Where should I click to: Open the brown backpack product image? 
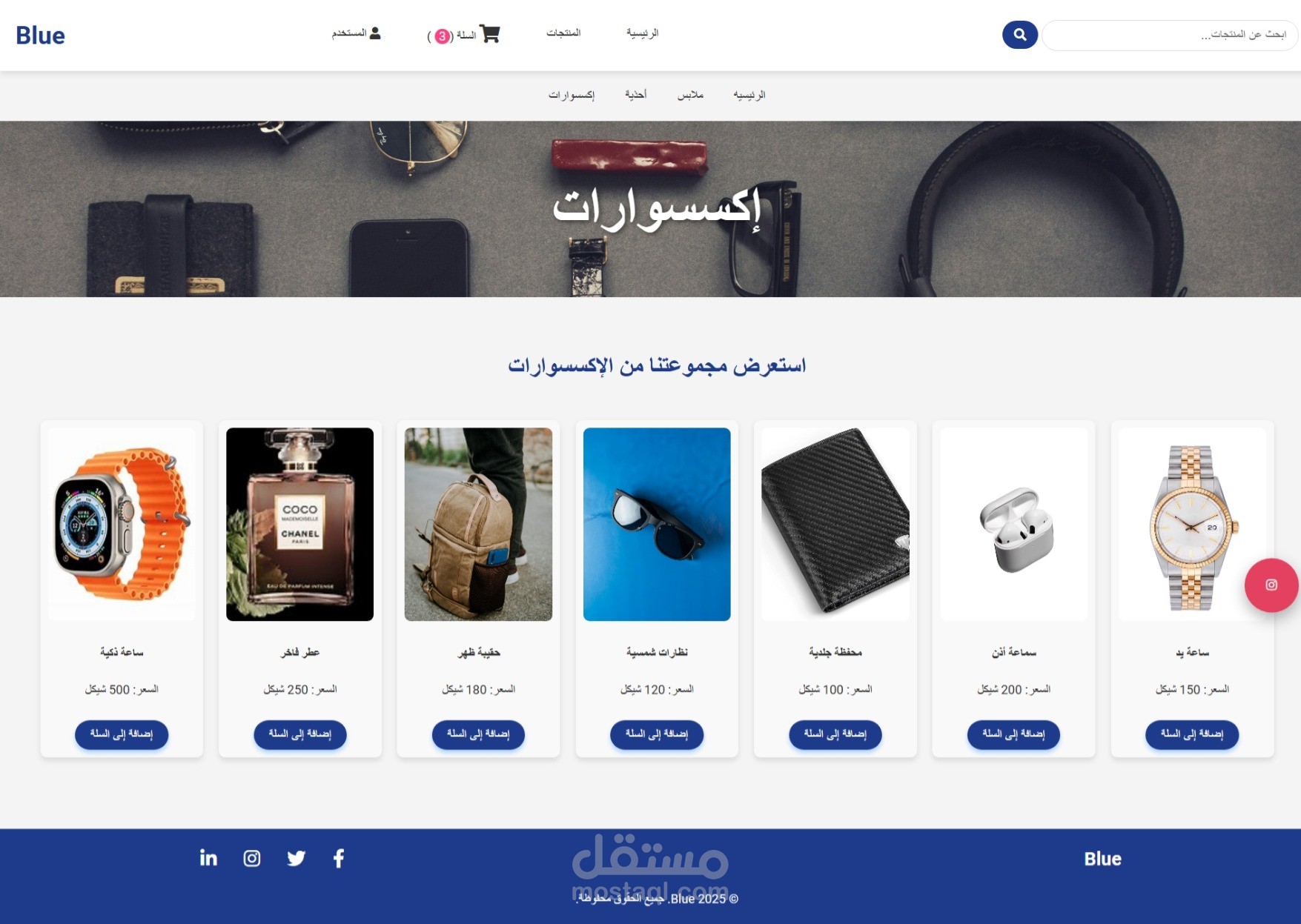(478, 524)
